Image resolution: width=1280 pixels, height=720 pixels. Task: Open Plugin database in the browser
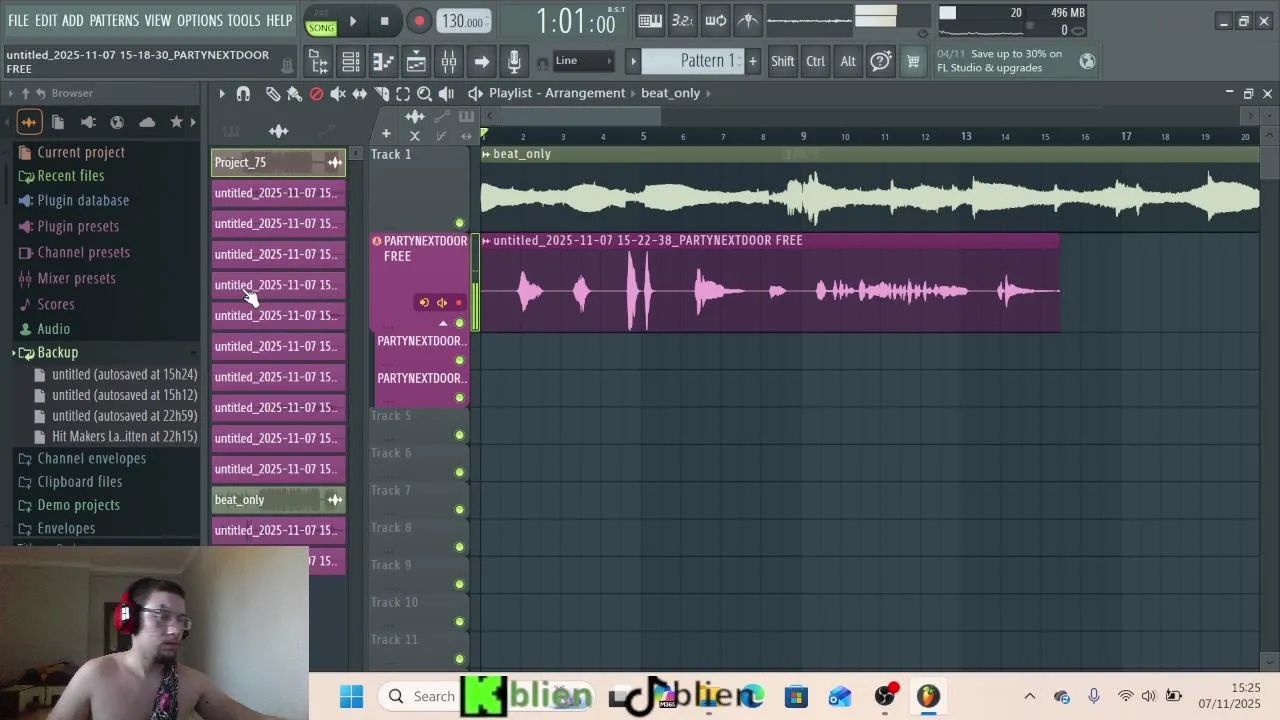click(x=83, y=200)
